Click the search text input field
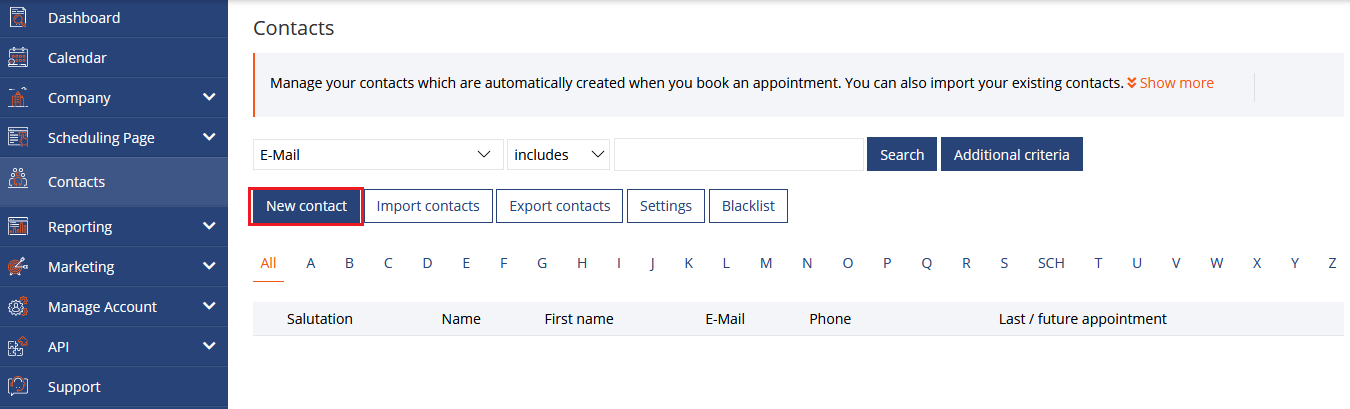Image resolution: width=1350 pixels, height=409 pixels. click(739, 155)
